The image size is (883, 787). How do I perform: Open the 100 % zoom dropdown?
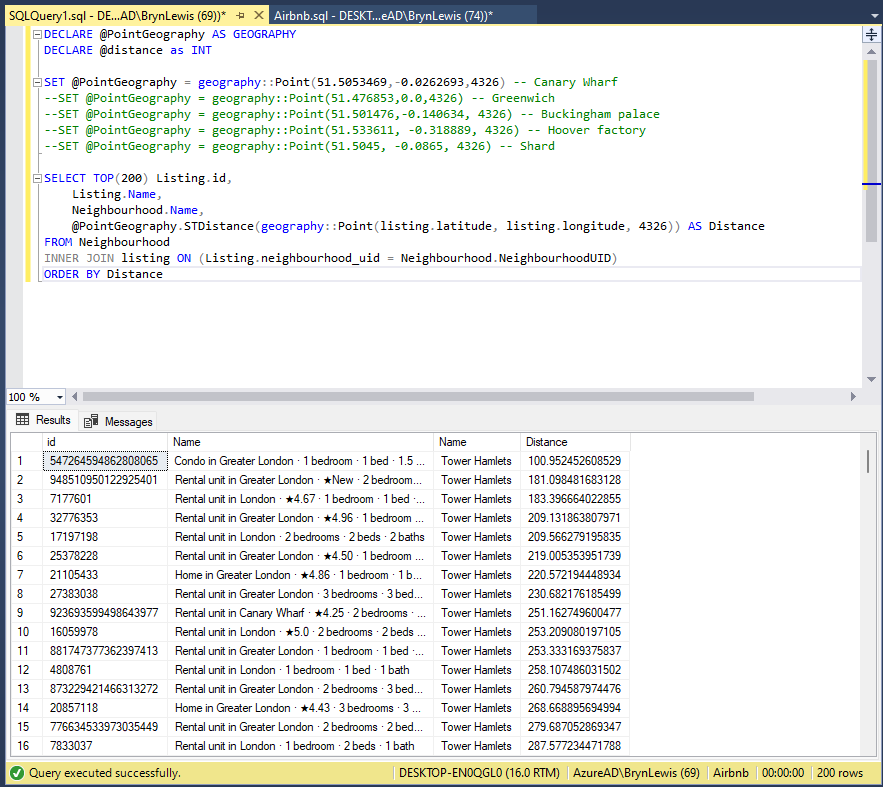coord(59,397)
